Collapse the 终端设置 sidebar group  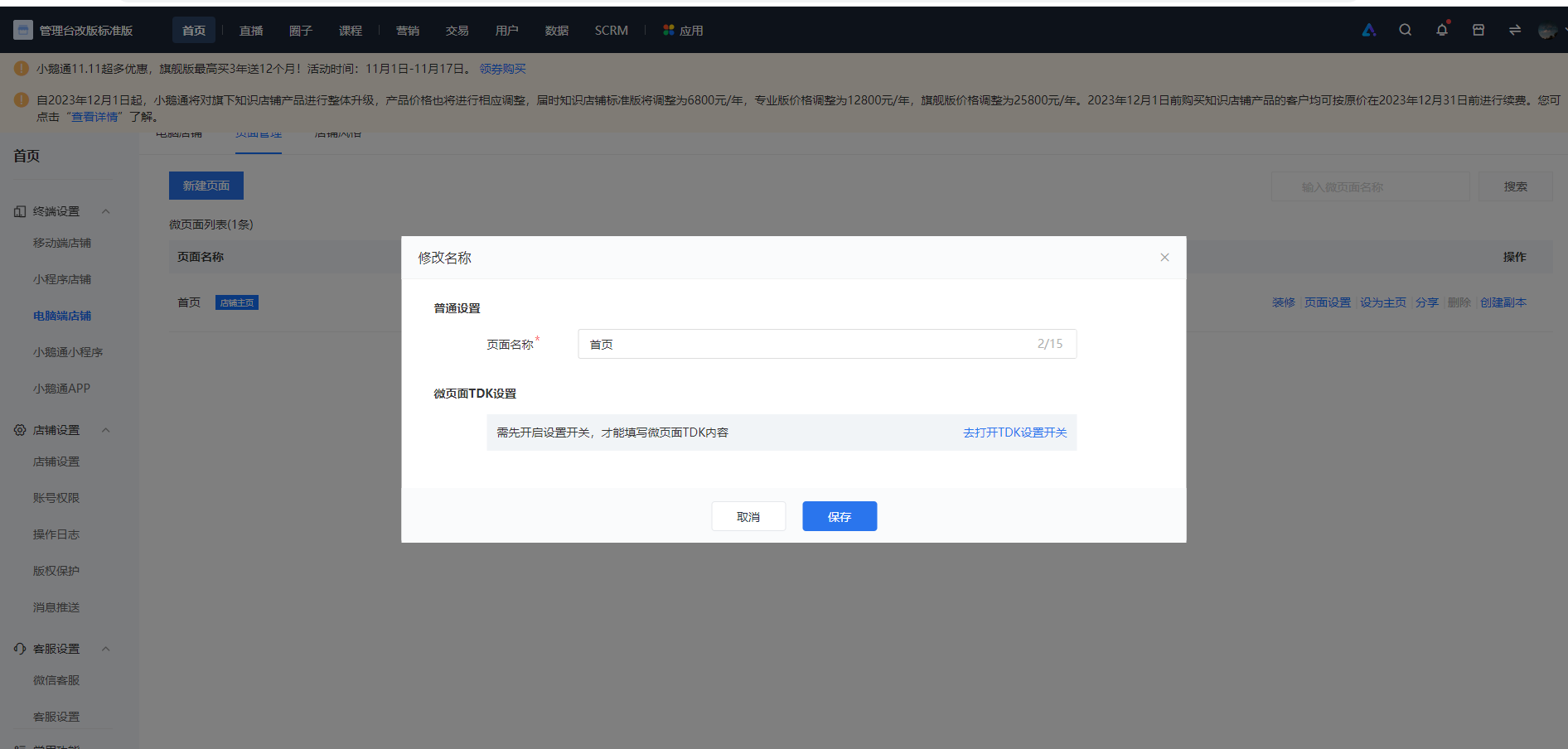coord(105,211)
